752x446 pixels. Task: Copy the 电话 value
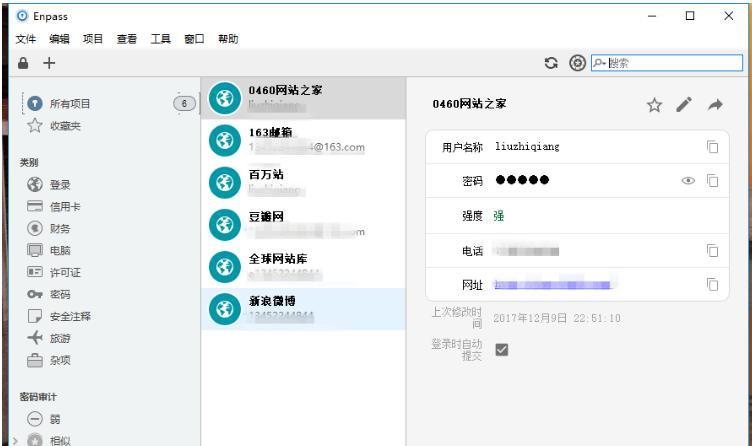point(713,251)
